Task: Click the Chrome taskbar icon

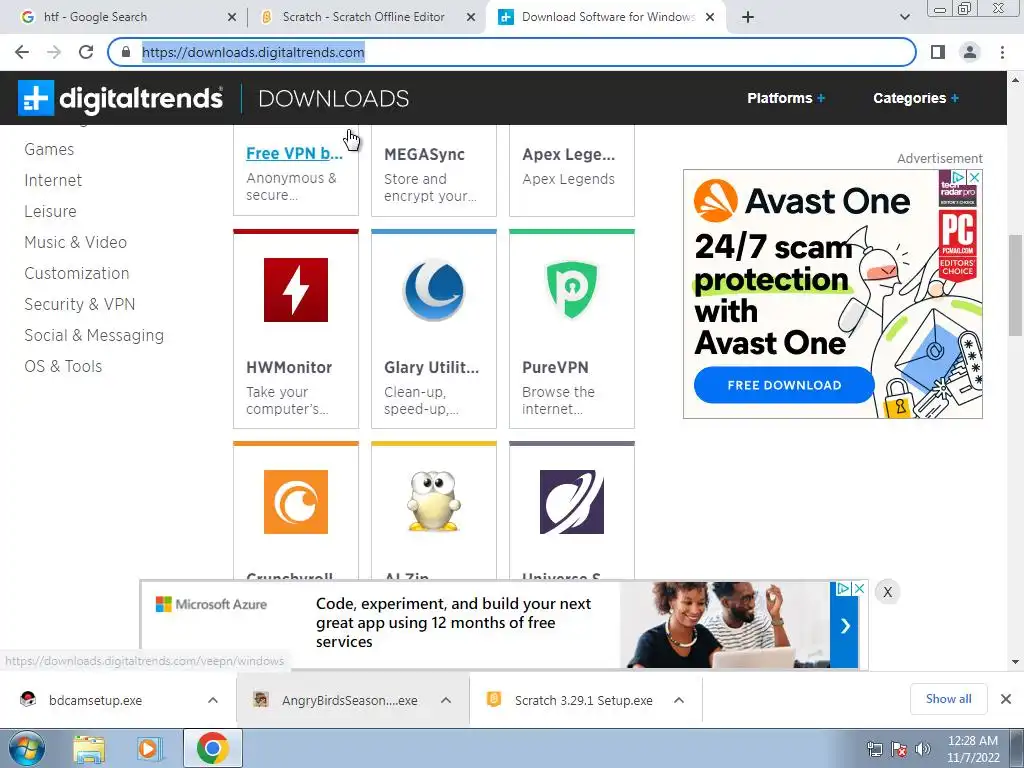Action: 212,748
